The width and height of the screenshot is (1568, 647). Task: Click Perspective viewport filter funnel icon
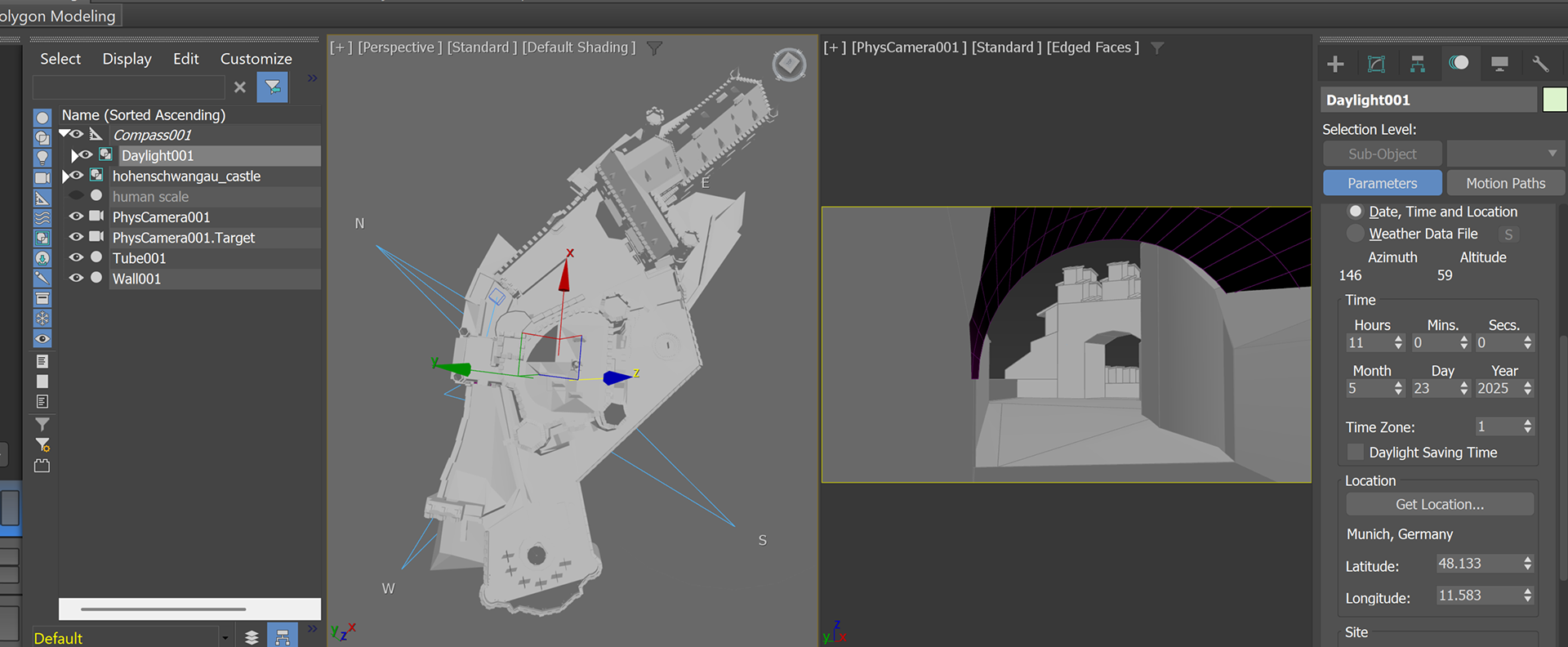tap(654, 48)
